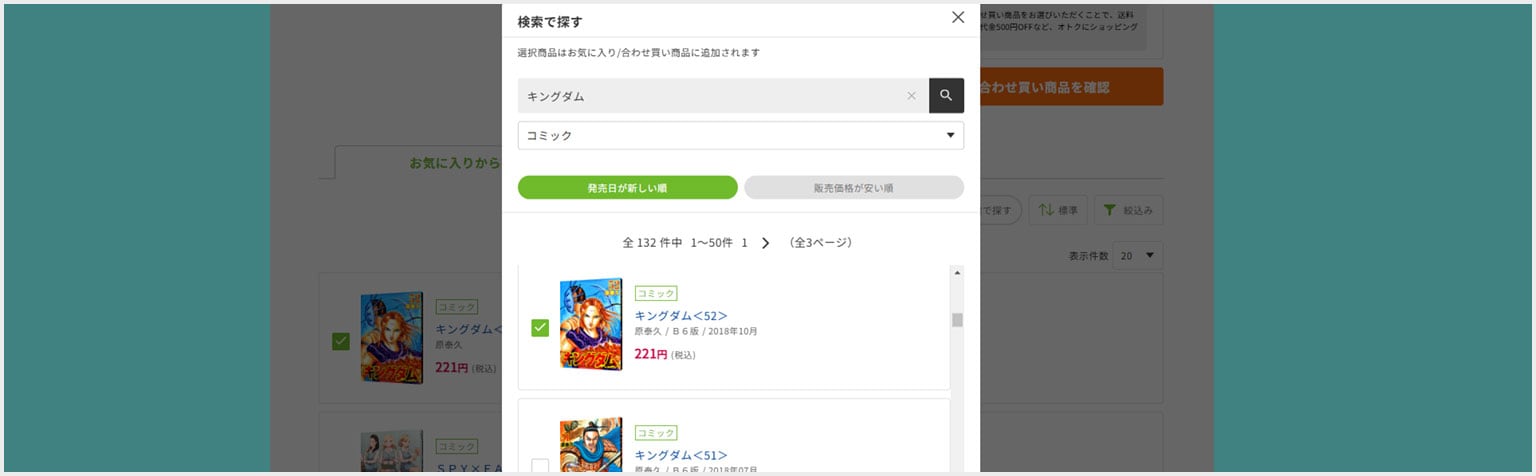The image size is (1536, 476).
Task: Open the キングダム<52> title link
Action: click(681, 315)
